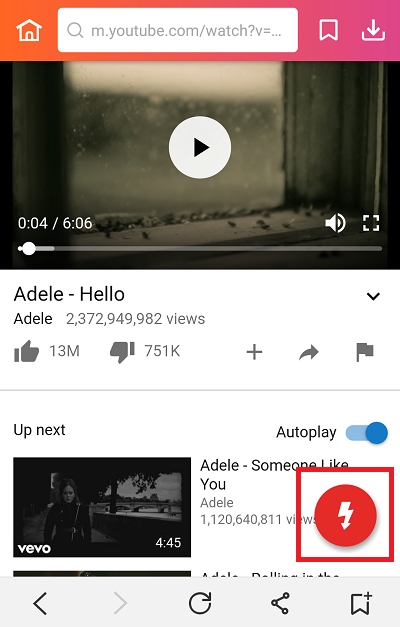Screen dimensions: 400x627
Task: Expand the video description chevron
Action: tap(373, 296)
